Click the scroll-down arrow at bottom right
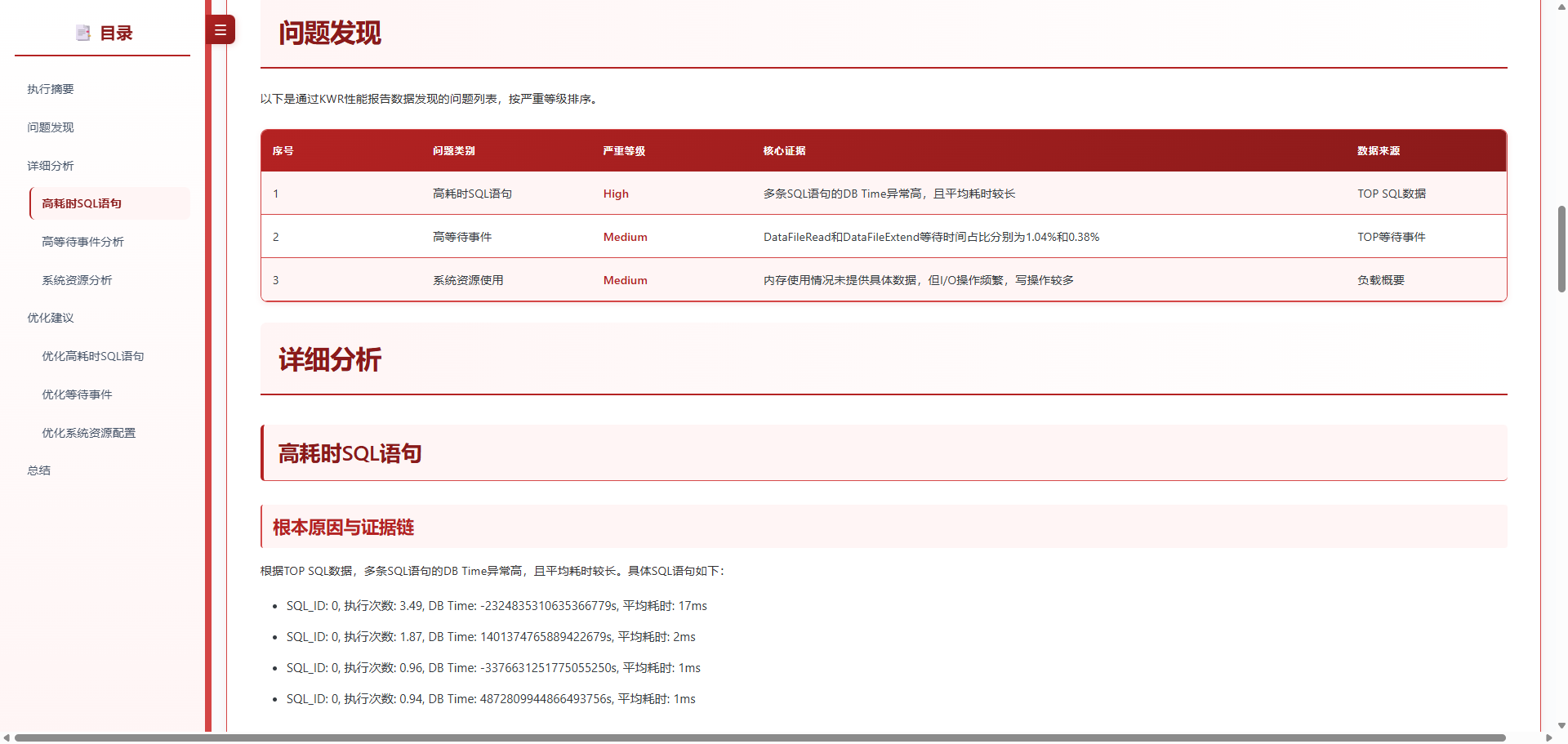Image resolution: width=1568 pixels, height=744 pixels. [1561, 725]
